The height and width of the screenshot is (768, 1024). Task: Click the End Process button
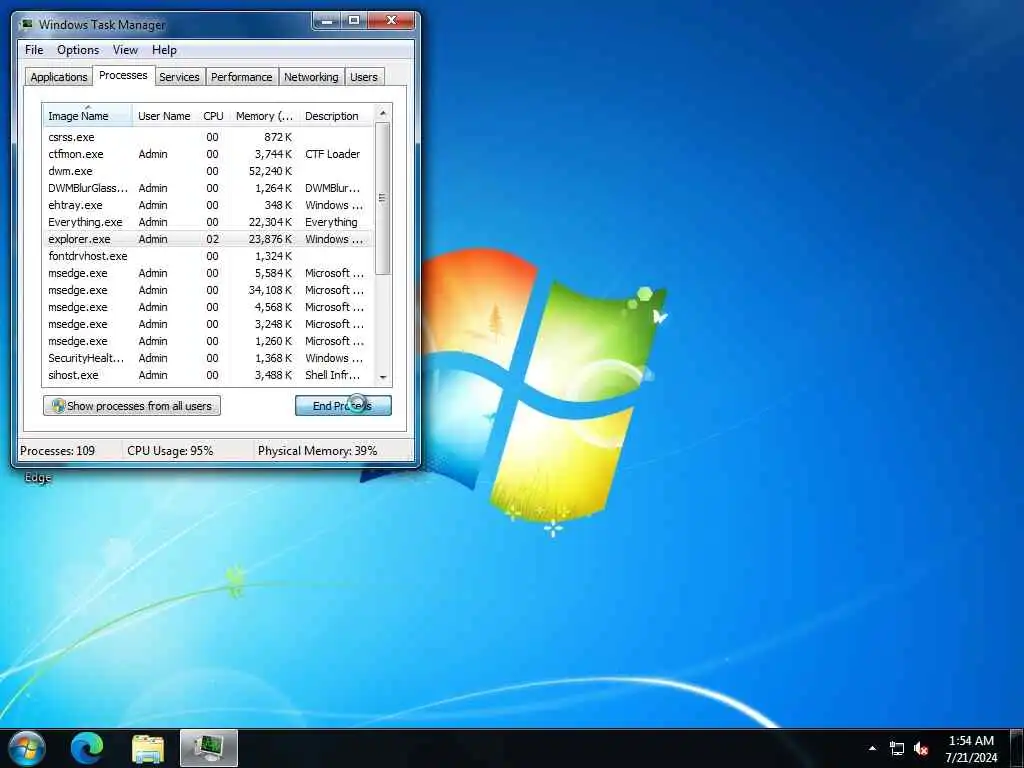click(x=344, y=406)
